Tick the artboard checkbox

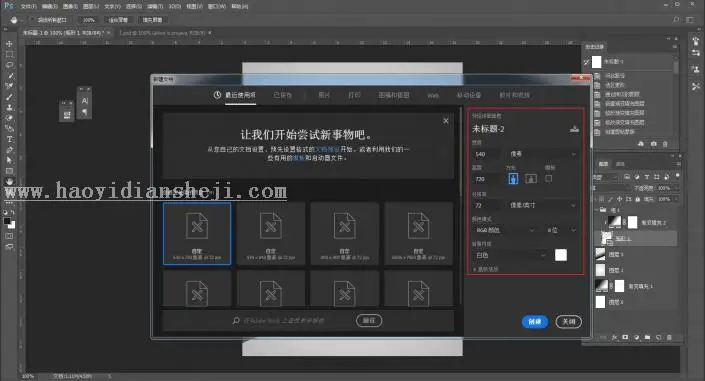[549, 179]
